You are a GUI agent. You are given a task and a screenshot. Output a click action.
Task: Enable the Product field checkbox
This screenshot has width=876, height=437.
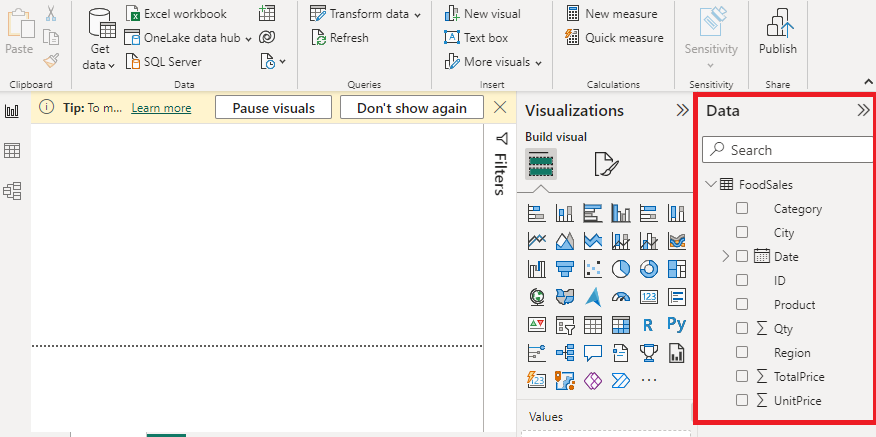(742, 305)
